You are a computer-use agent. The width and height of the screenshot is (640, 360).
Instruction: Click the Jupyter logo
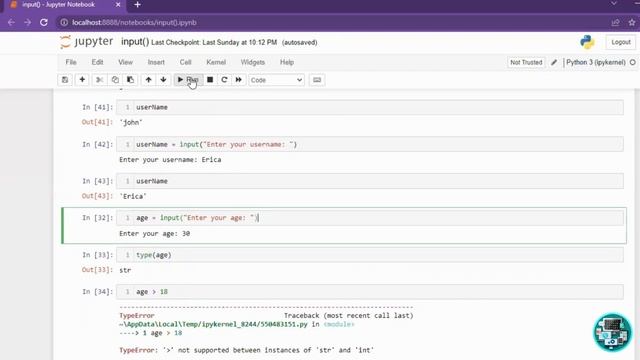click(x=87, y=42)
